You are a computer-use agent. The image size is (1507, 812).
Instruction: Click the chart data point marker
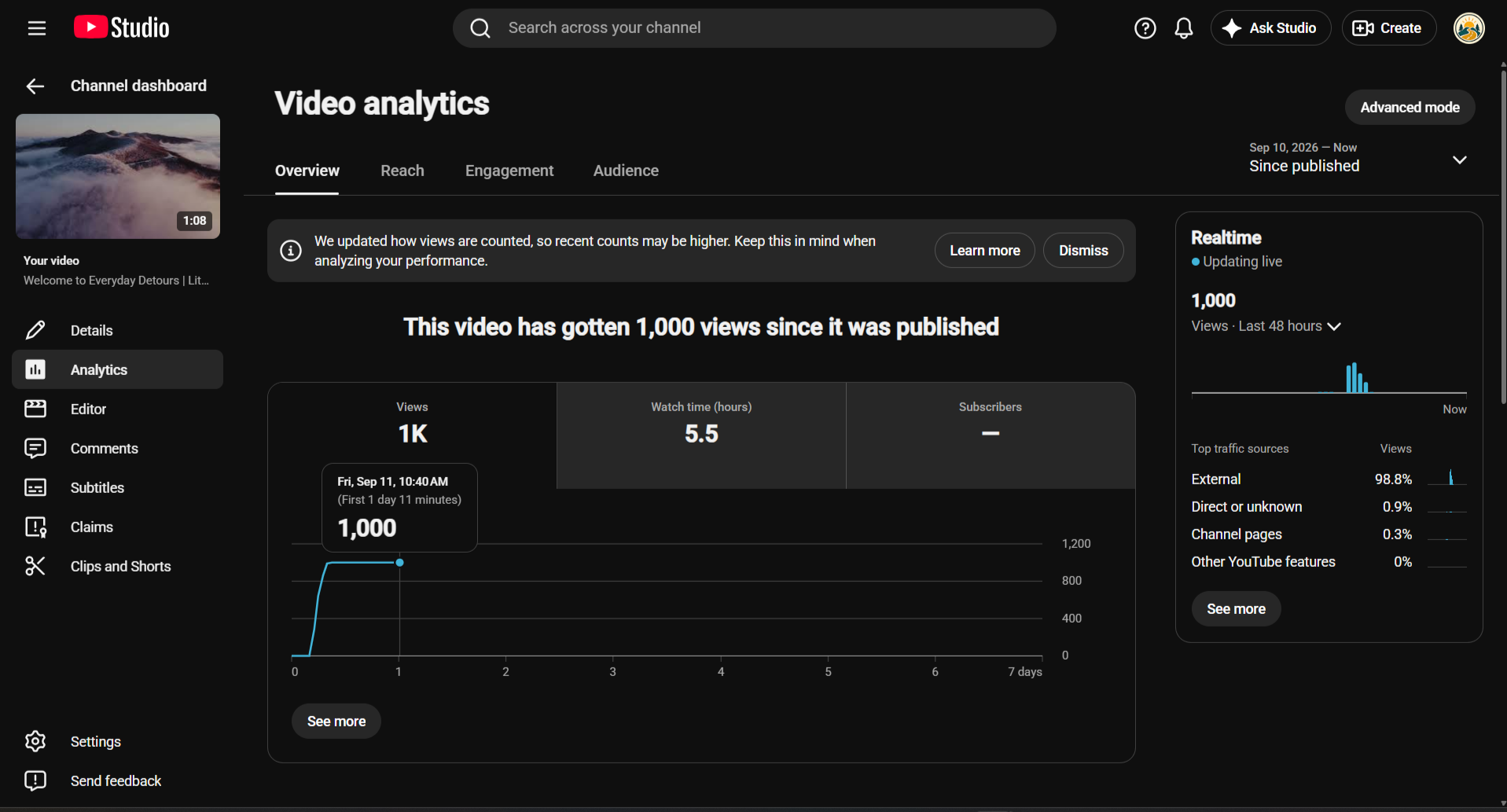(x=400, y=563)
